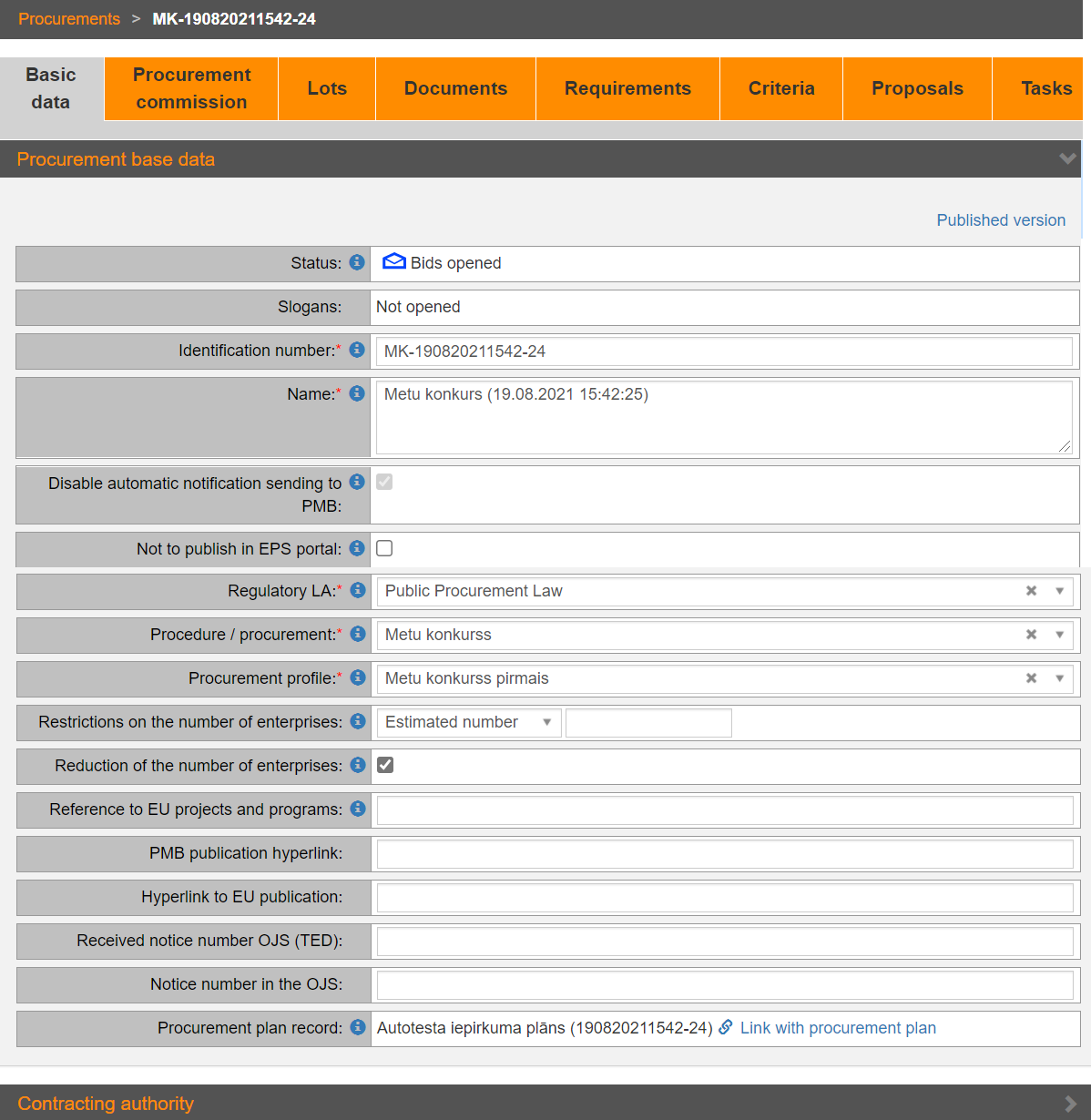Collapse the Procurement base data section
Screen dimensions: 1091x1120
tap(1067, 159)
